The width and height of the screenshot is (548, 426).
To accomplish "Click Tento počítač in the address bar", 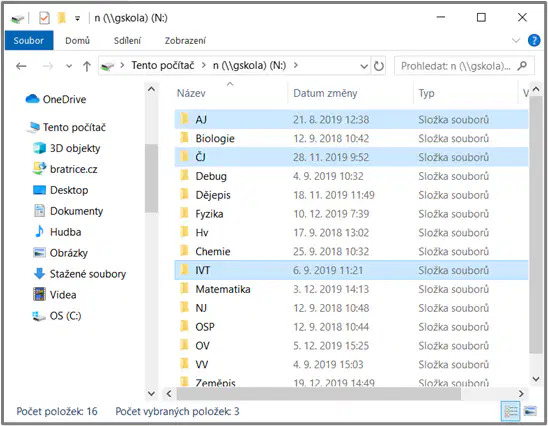I will [163, 65].
